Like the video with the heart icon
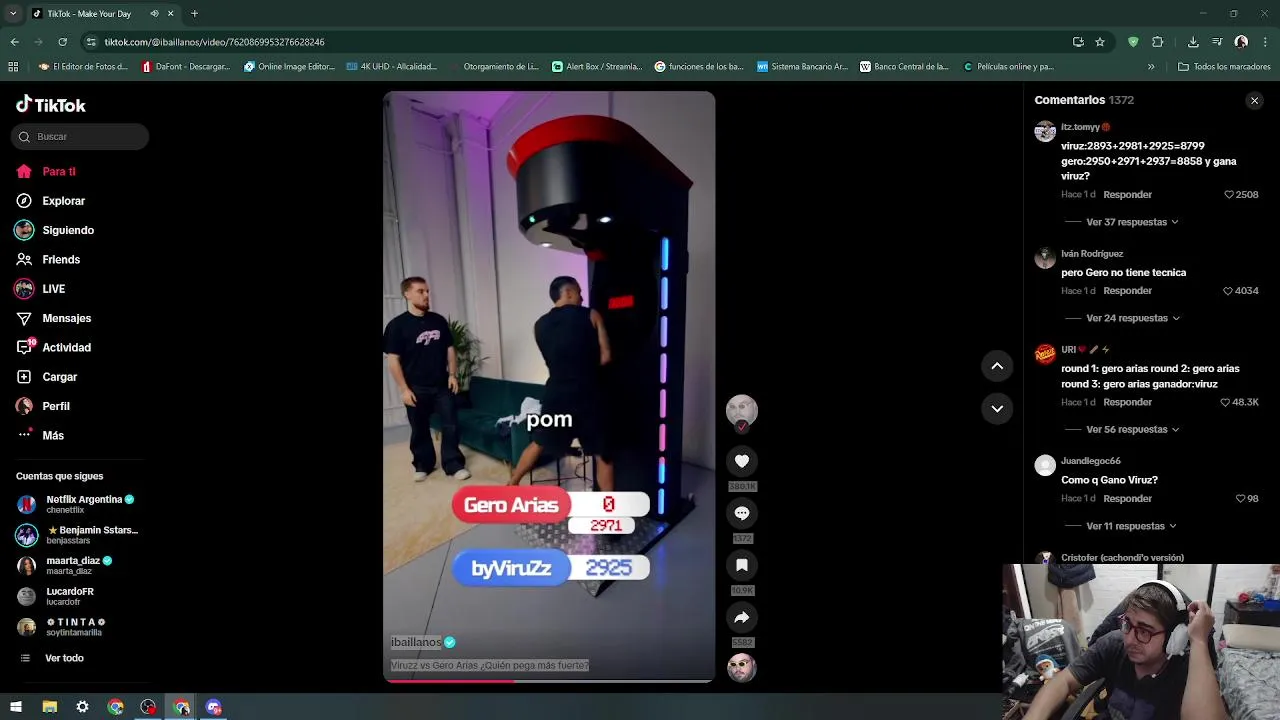The image size is (1280, 720). (x=742, y=461)
